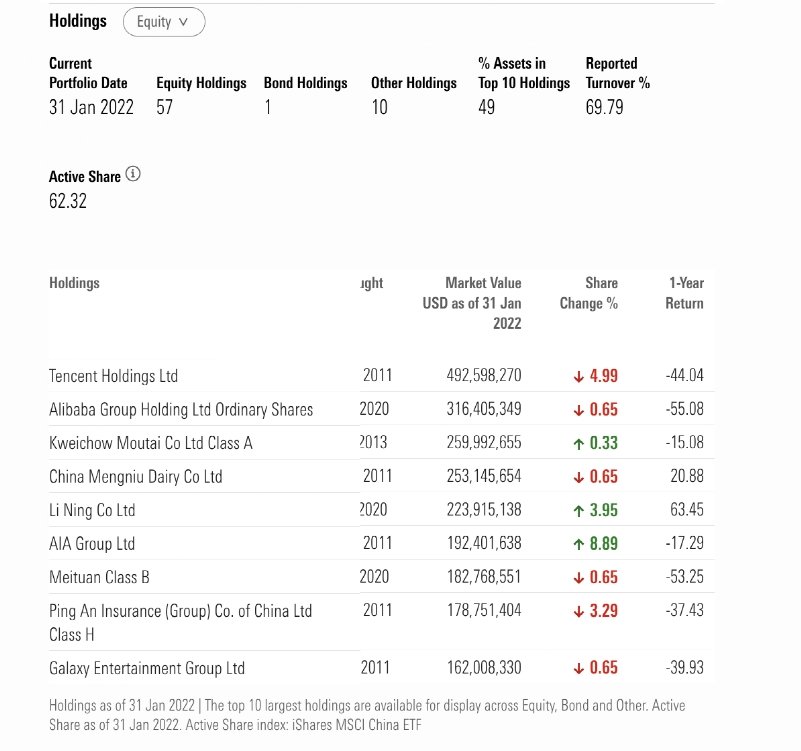Open Alibaba Group Holding Ltd Ordinary Shares
Image resolution: width=801 pixels, height=751 pixels.
coord(181,410)
